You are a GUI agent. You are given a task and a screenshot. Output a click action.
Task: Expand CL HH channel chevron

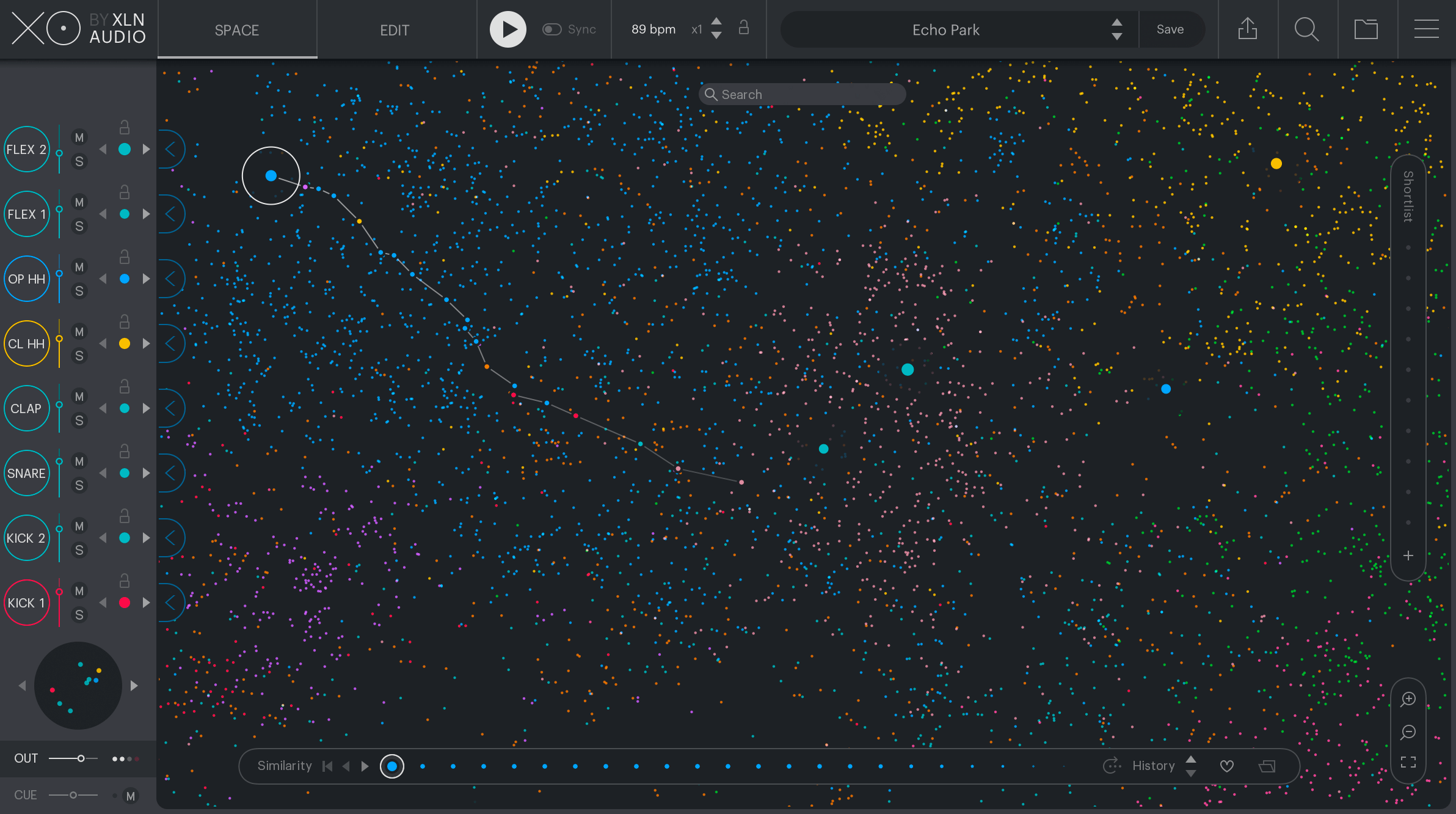tap(171, 343)
